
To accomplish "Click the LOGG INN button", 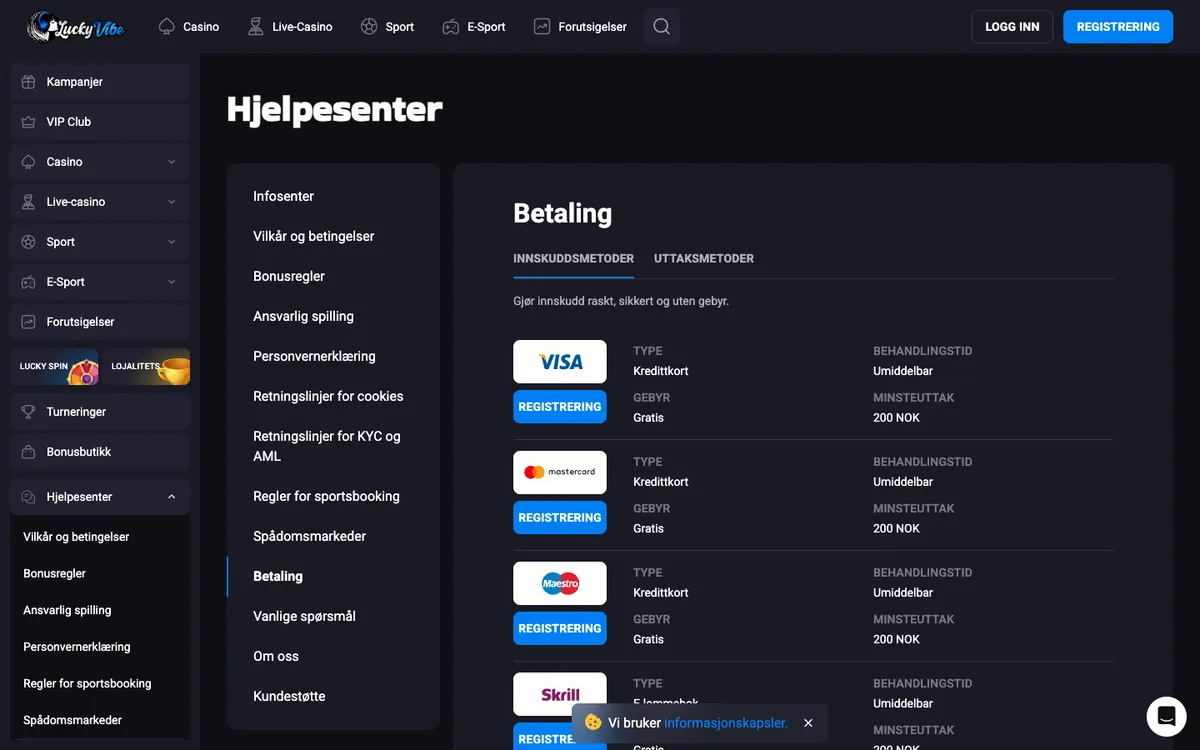I will (x=1012, y=27).
